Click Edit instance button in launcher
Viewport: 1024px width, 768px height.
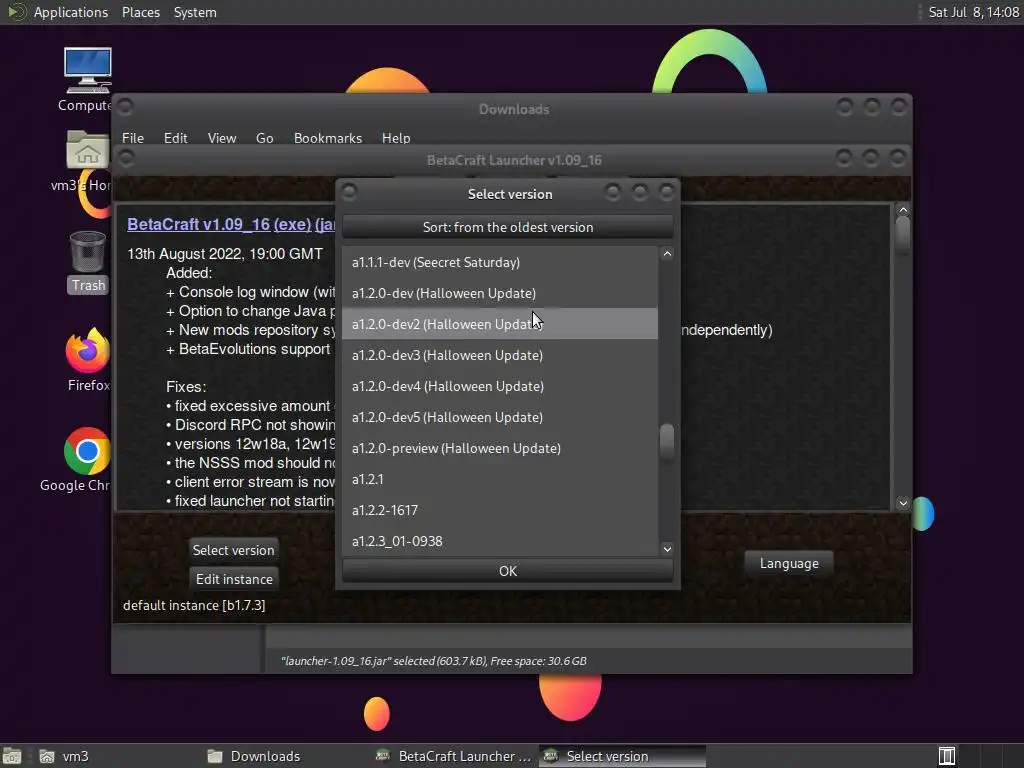point(234,579)
